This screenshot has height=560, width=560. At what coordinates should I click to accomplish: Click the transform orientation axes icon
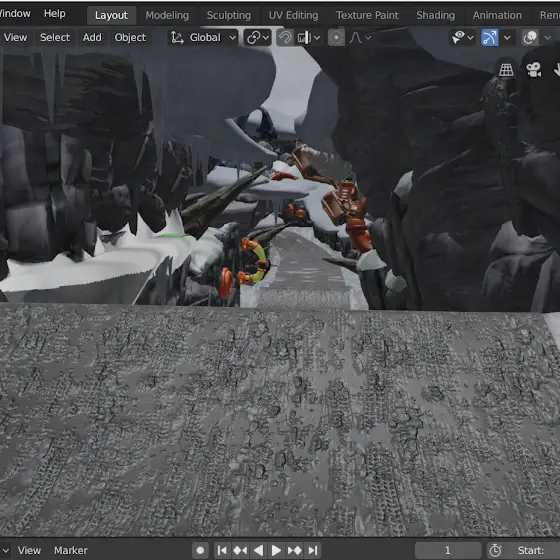177,38
